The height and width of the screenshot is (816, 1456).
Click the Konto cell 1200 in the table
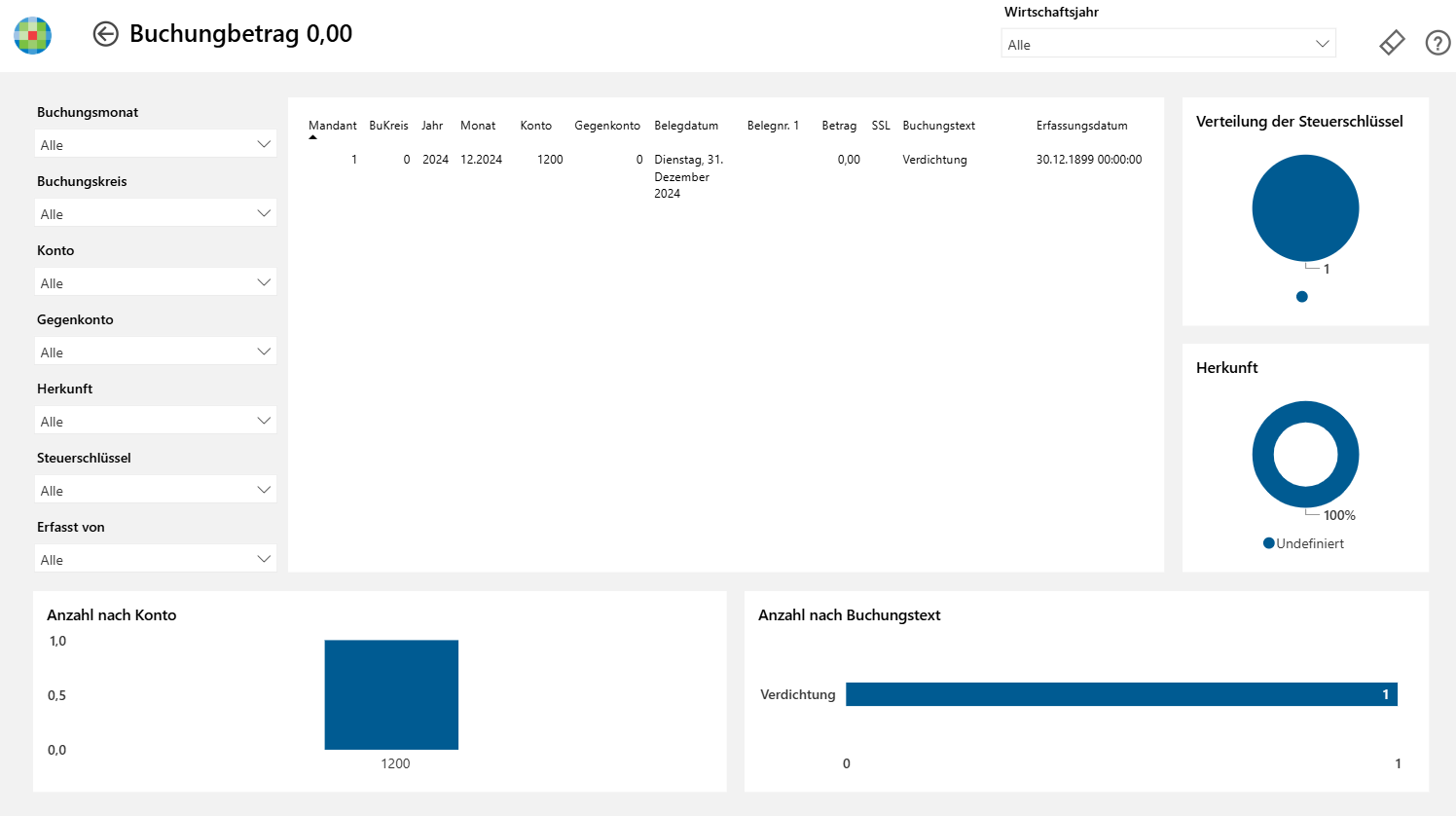550,160
